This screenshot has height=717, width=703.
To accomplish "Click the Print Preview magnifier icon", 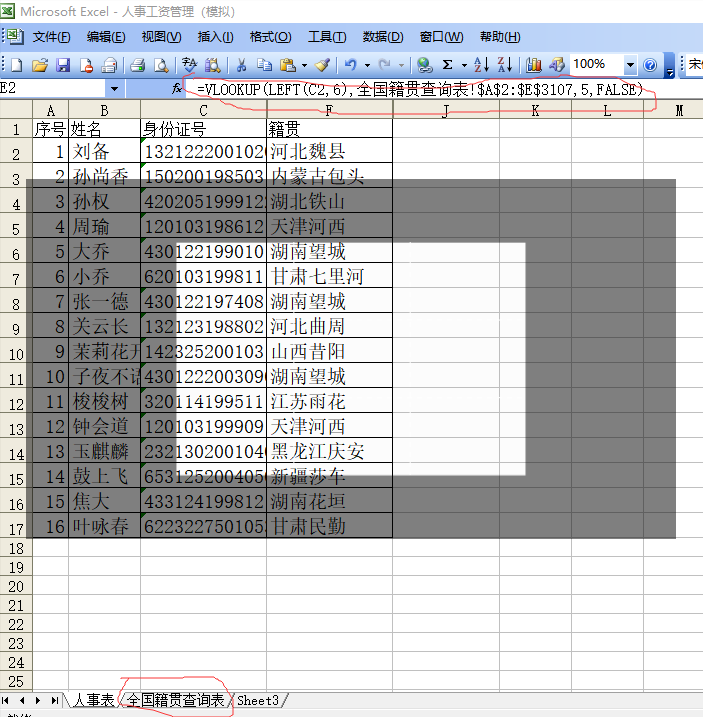I will (161, 65).
